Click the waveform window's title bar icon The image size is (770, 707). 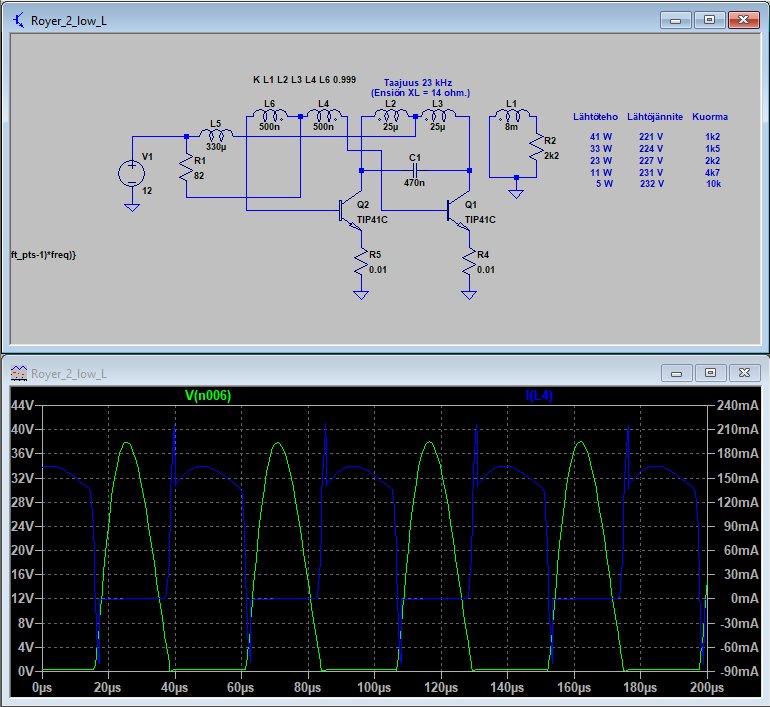click(20, 374)
